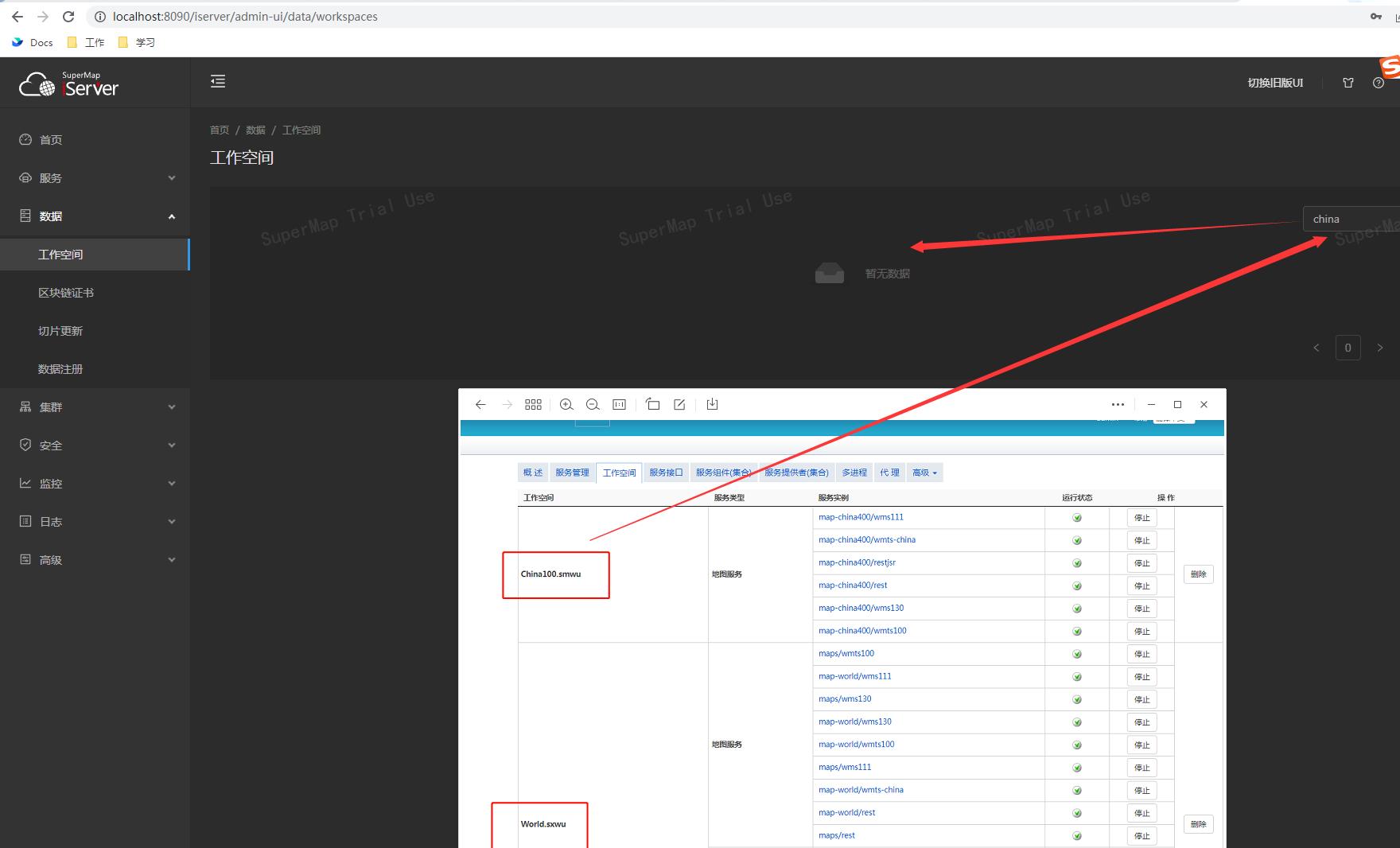The width and height of the screenshot is (1400, 848).
Task: Collapse the sidebar with the menu-fold icon
Action: point(218,81)
